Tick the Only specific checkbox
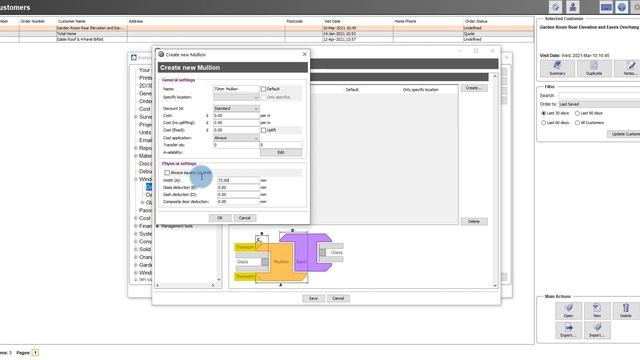This screenshot has width=640, height=360. pos(263,97)
